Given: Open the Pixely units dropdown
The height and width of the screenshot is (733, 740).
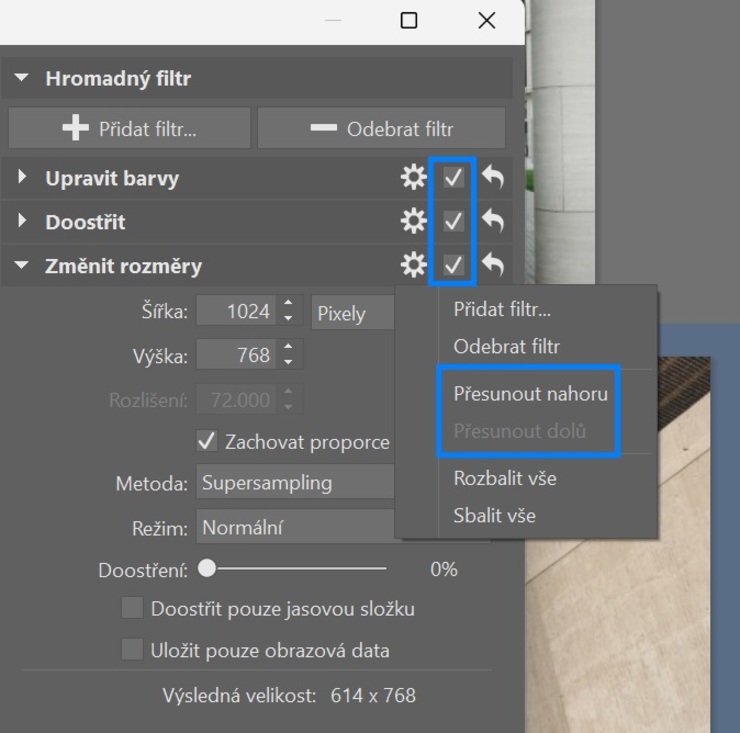Looking at the screenshot, I should (x=353, y=312).
